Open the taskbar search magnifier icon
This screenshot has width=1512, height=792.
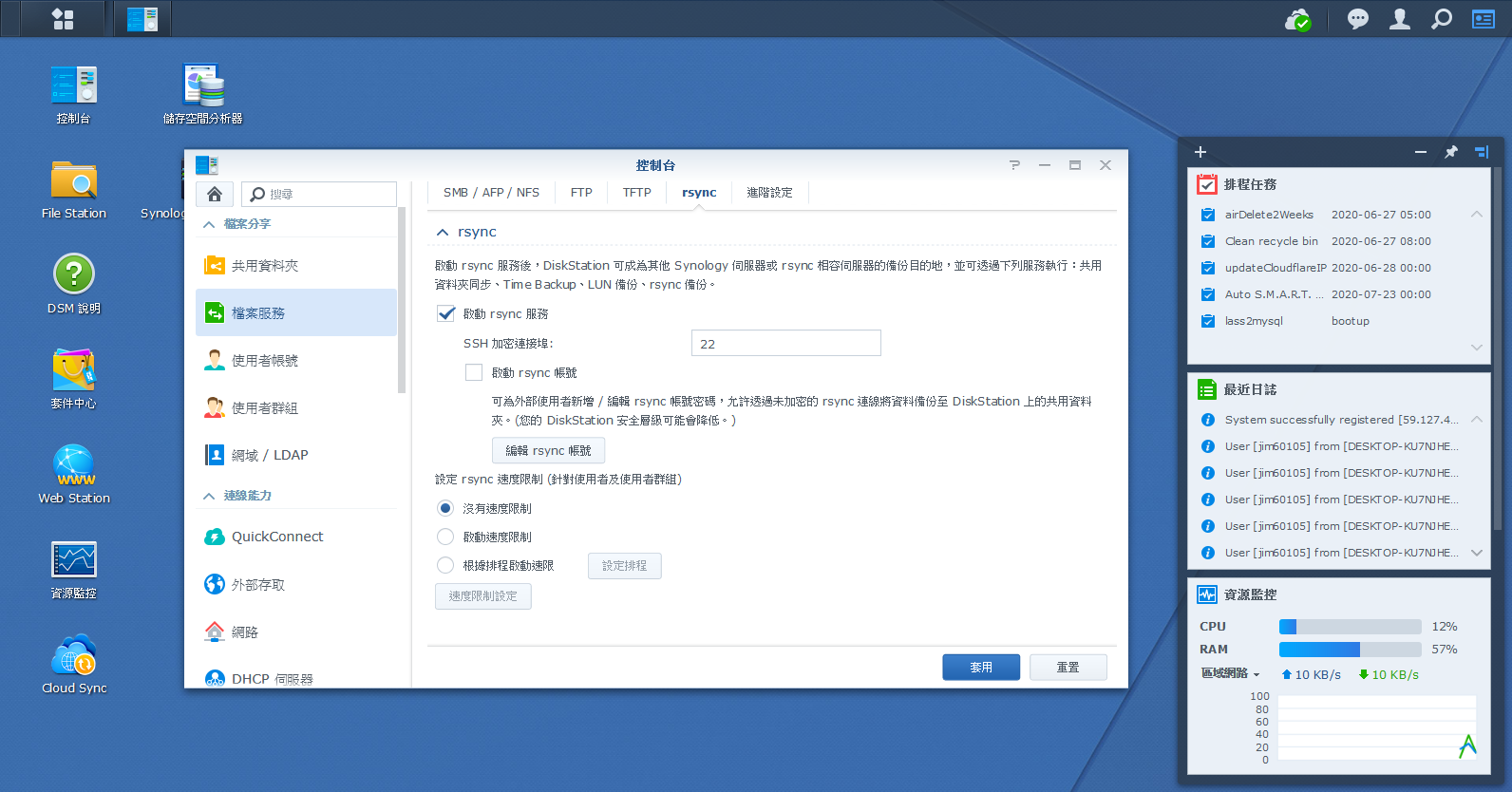pyautogui.click(x=1442, y=19)
